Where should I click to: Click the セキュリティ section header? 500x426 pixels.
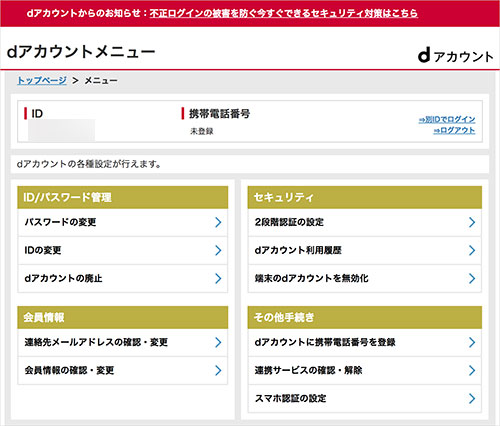(x=365, y=197)
